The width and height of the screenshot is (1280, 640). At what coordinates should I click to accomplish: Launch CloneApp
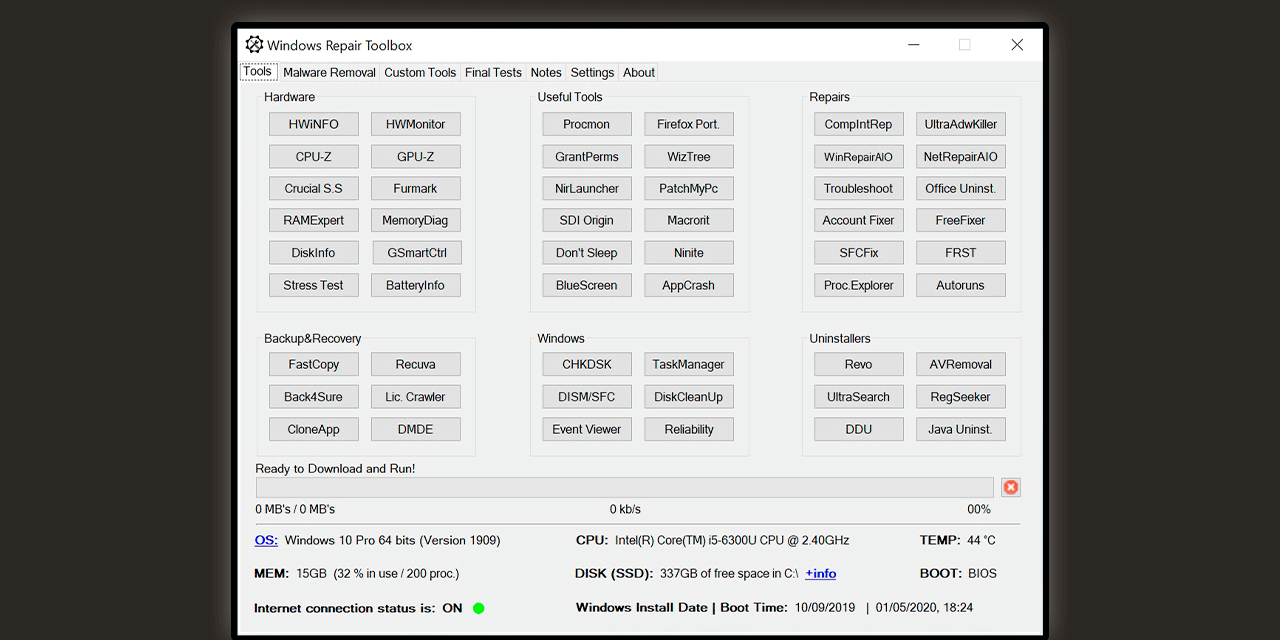pyautogui.click(x=314, y=429)
